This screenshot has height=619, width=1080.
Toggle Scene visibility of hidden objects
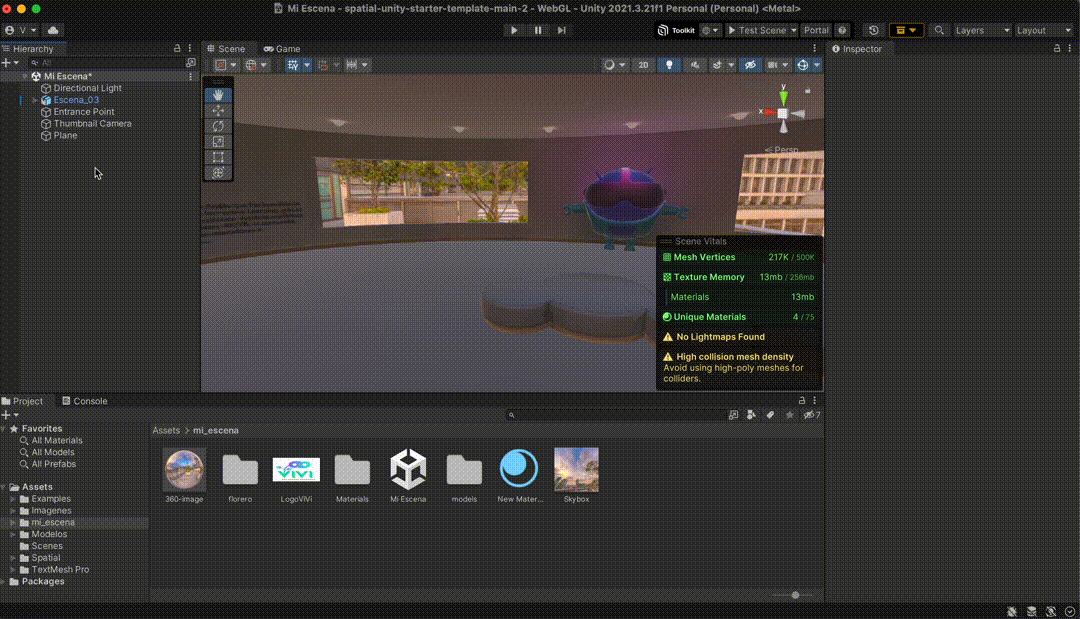click(x=750, y=65)
